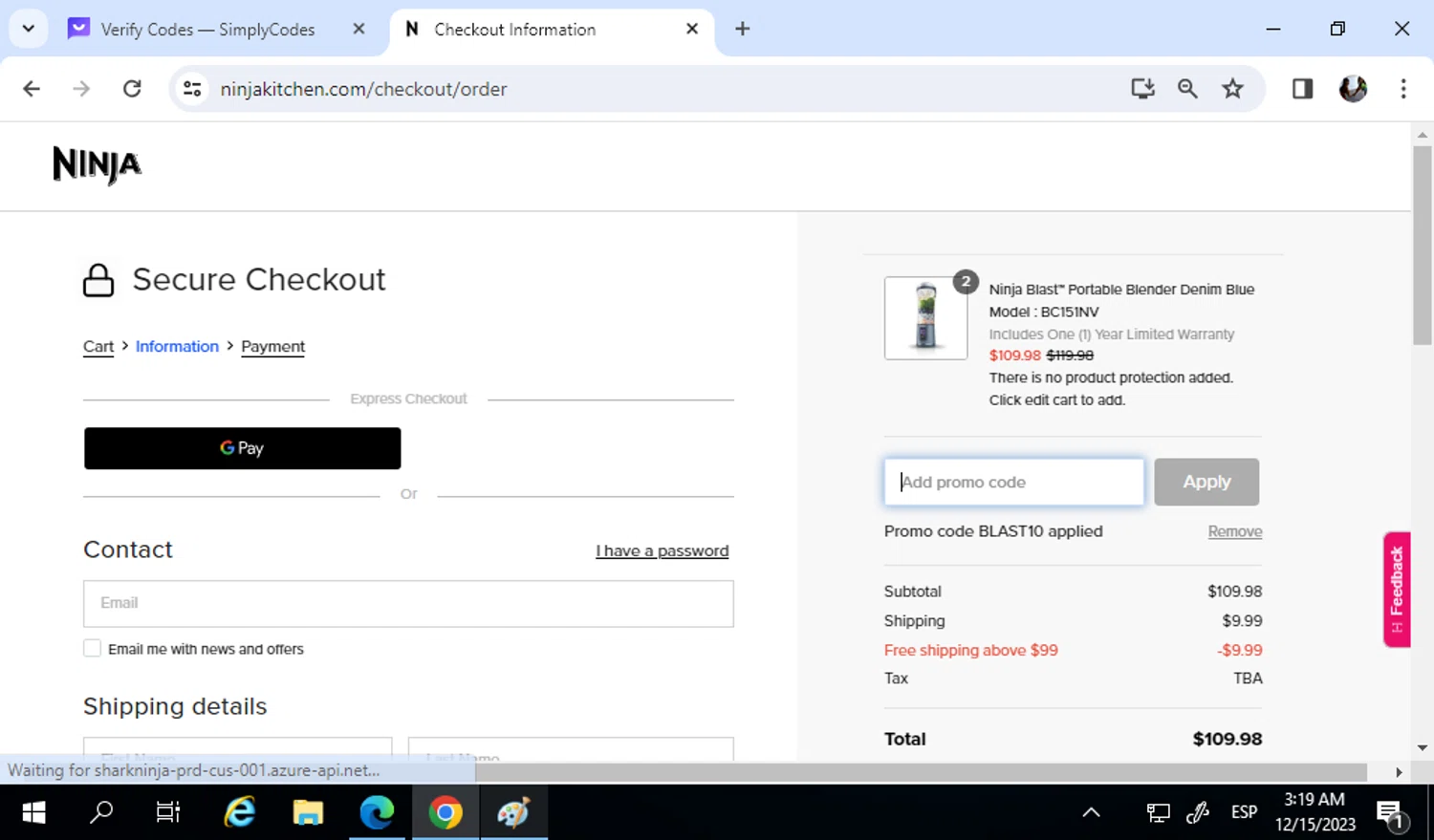Viewport: 1434px width, 840px height.
Task: Go forward in browser history
Action: tap(81, 89)
